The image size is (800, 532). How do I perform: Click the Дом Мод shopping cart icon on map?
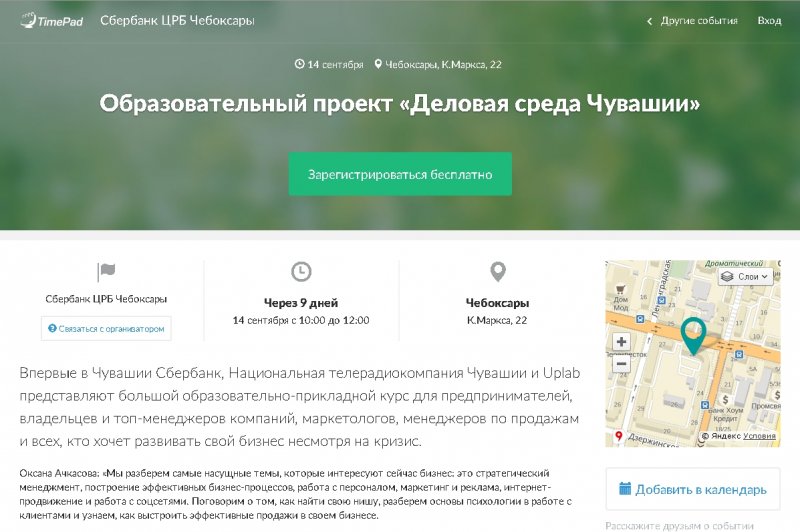[x=622, y=287]
